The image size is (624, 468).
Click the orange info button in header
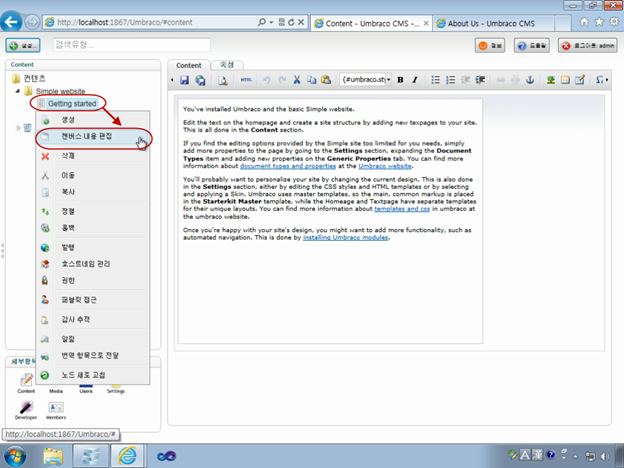tap(490, 46)
